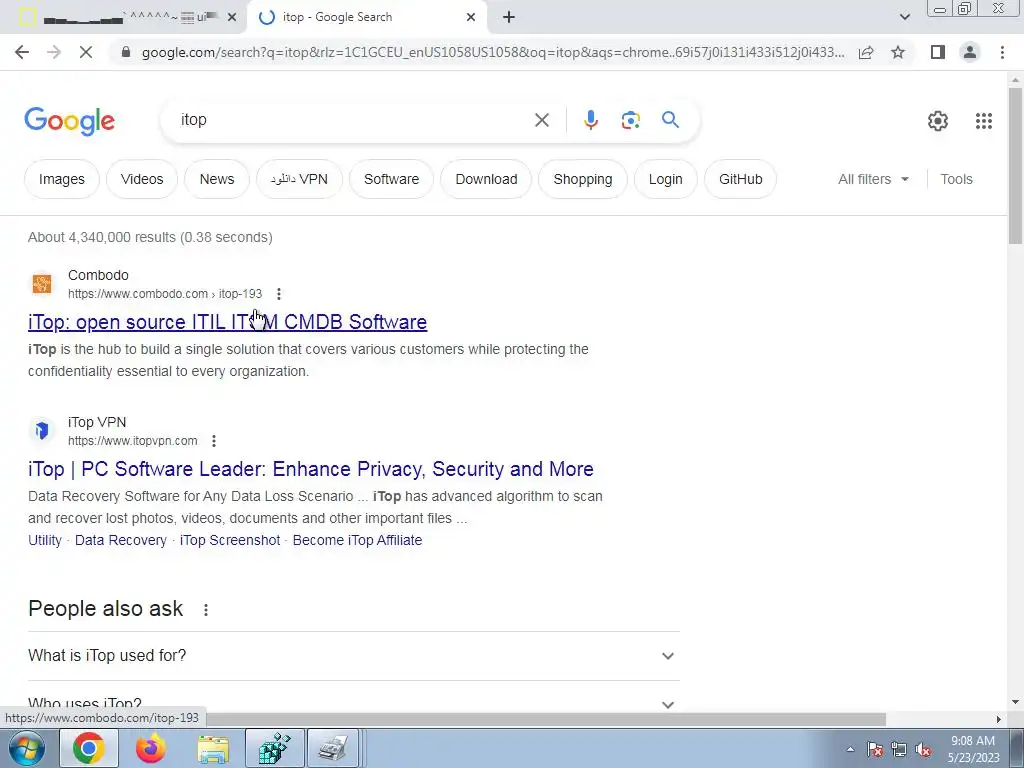1024x768 pixels.
Task: Open the Windows Start menu
Action: click(x=26, y=748)
